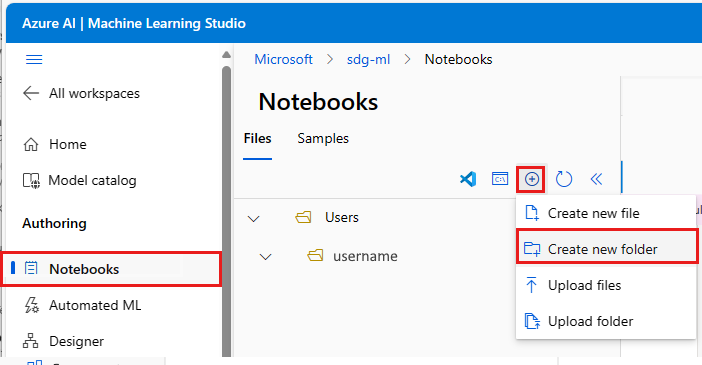Click the Home house icon
Screen dimensions: 702x365
click(31, 144)
